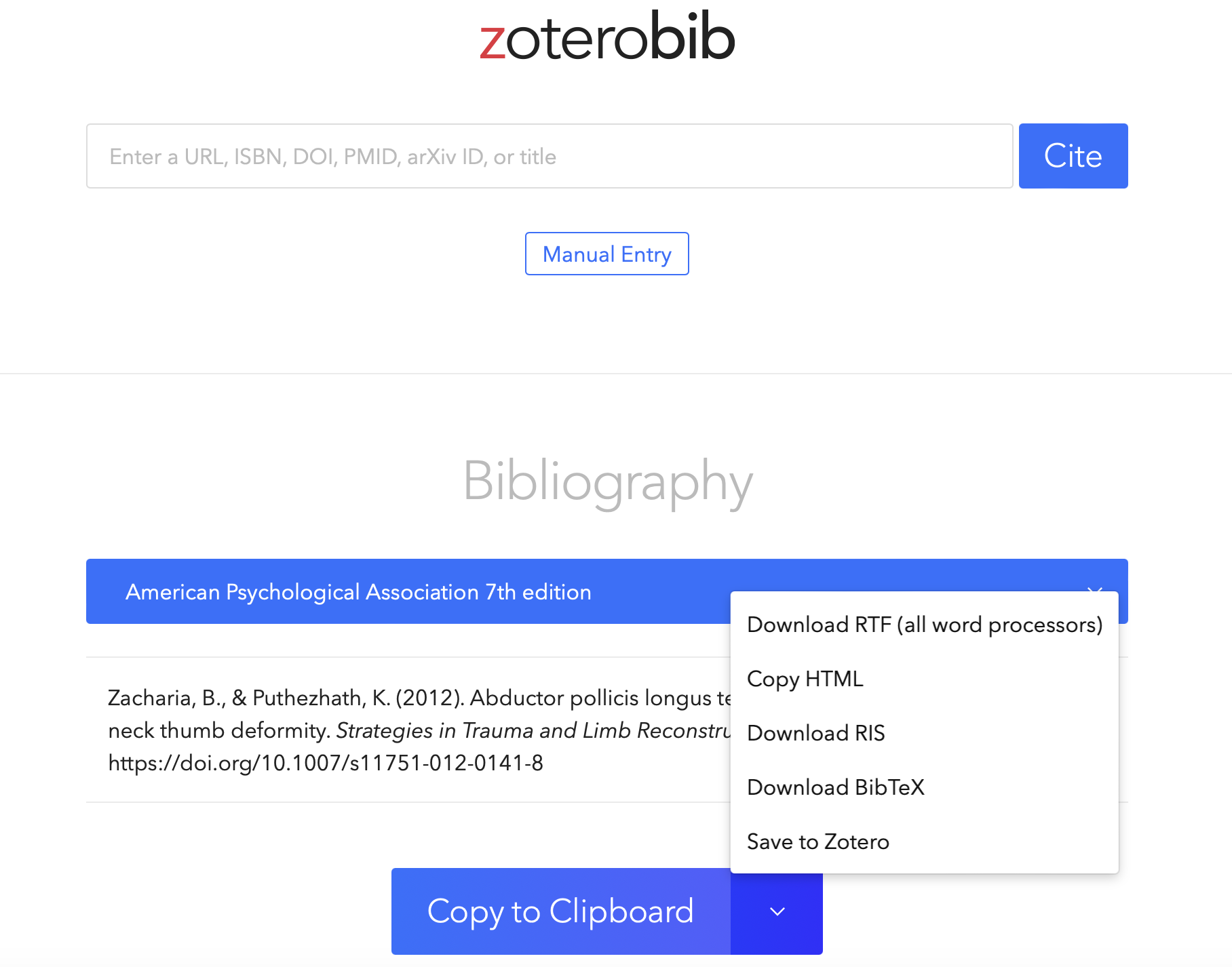Click the zoterobib logo

[607, 37]
